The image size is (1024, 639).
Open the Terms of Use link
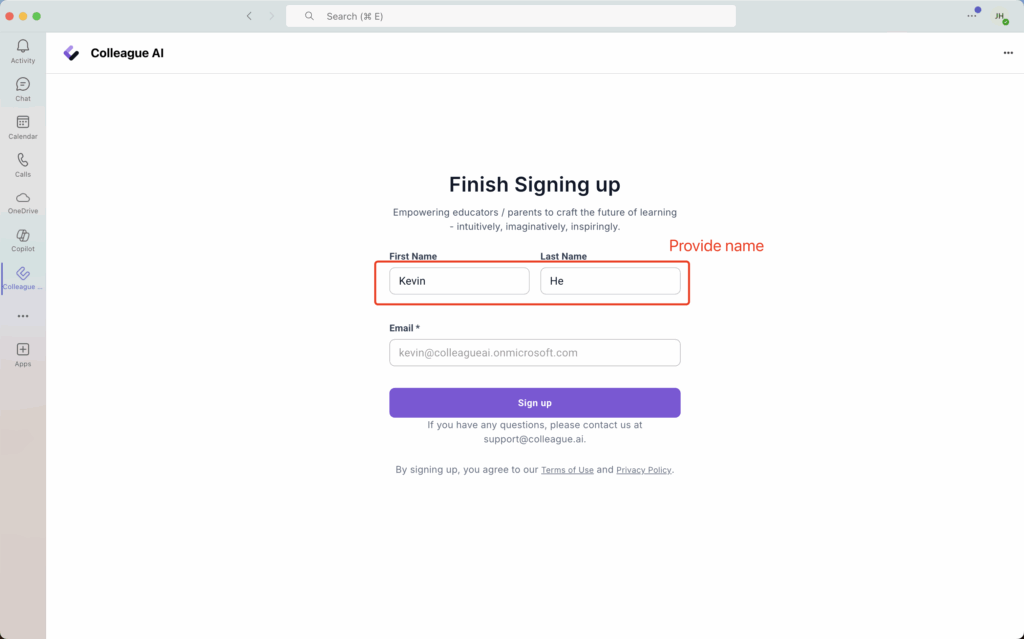click(567, 470)
